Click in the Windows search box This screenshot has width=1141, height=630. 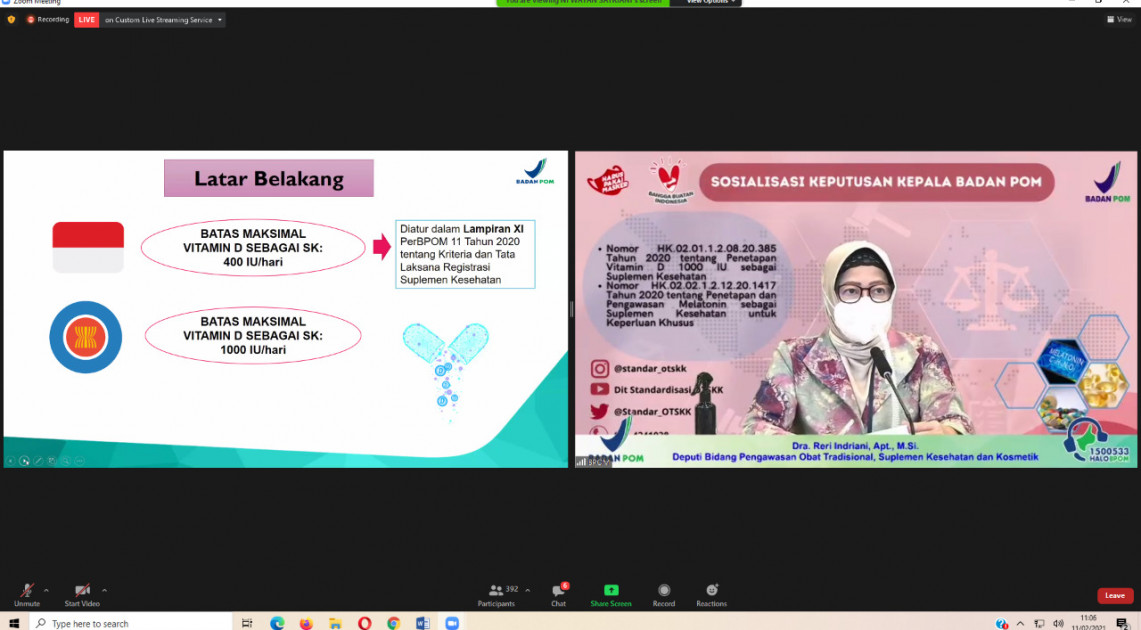click(130, 623)
